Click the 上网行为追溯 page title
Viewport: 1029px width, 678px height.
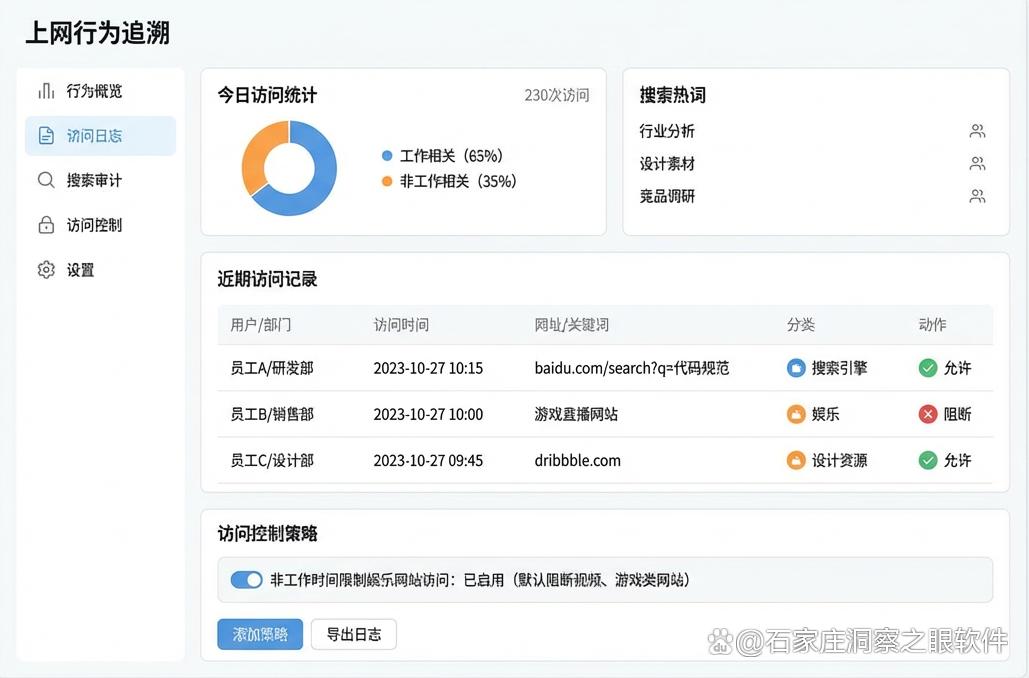point(97,33)
